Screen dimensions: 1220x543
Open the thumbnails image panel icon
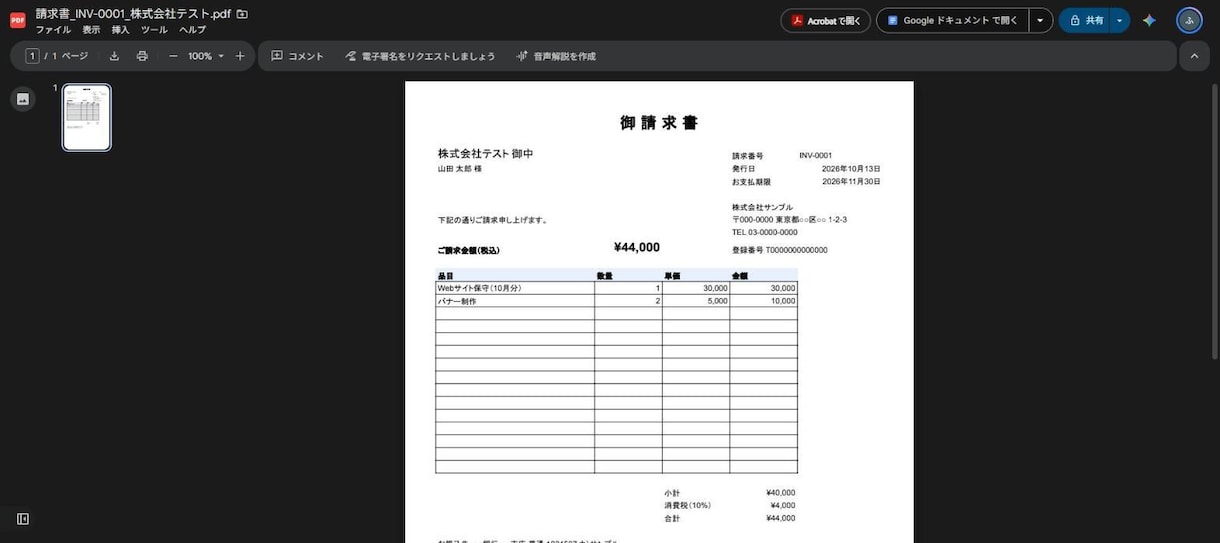click(x=23, y=99)
